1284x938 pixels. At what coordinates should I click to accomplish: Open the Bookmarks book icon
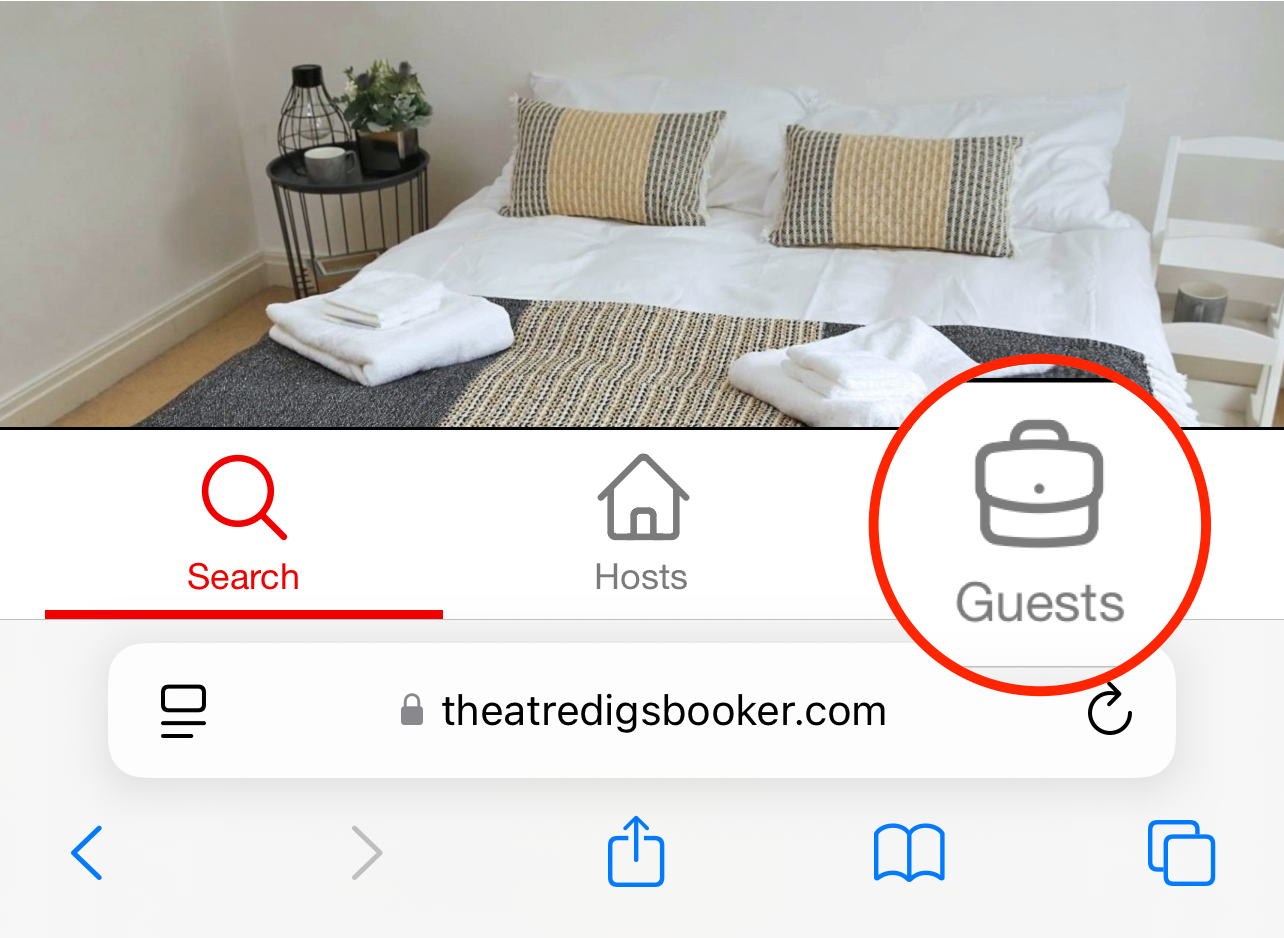[909, 853]
